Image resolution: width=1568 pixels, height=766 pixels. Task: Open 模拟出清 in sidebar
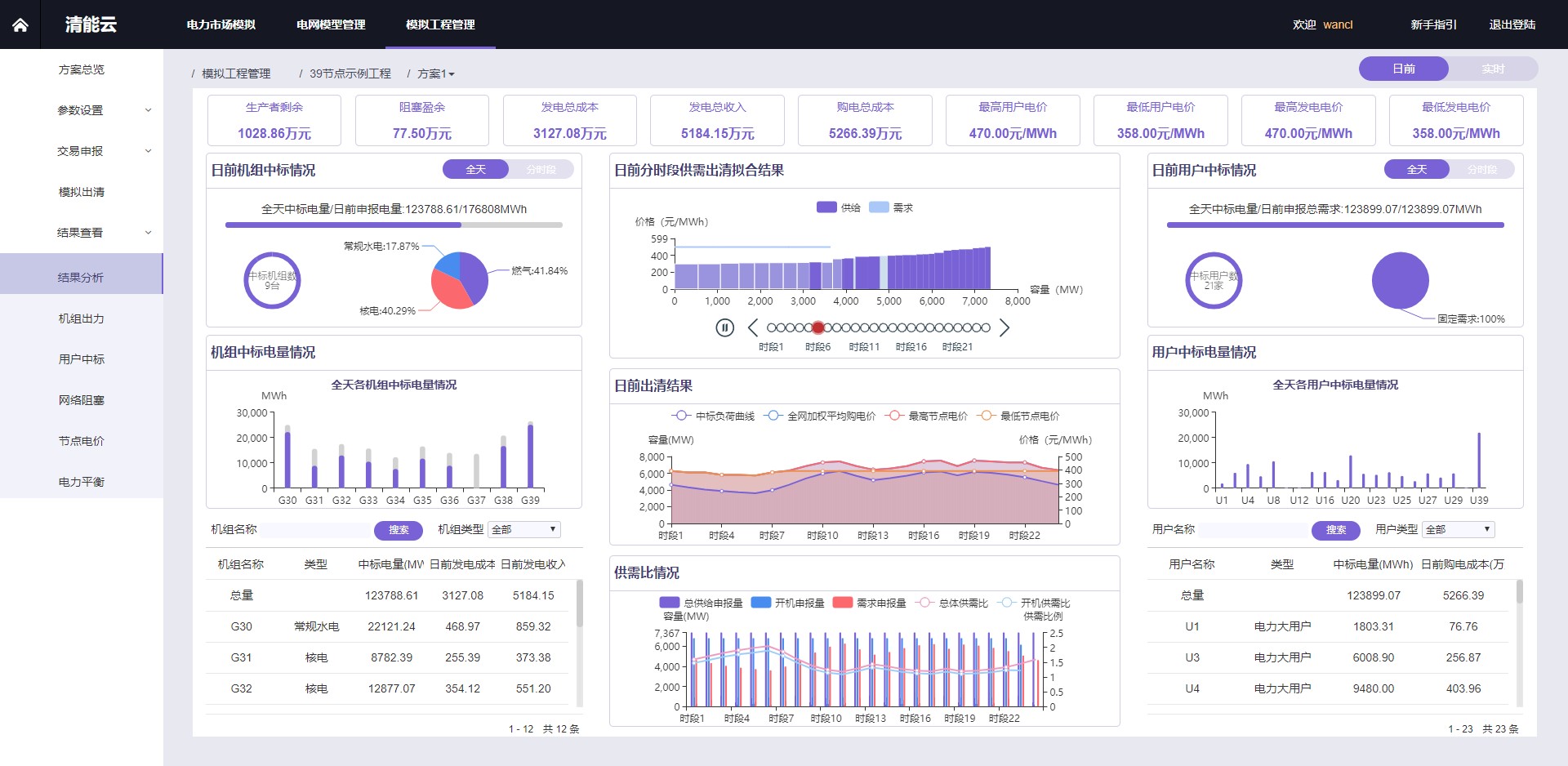(x=82, y=192)
